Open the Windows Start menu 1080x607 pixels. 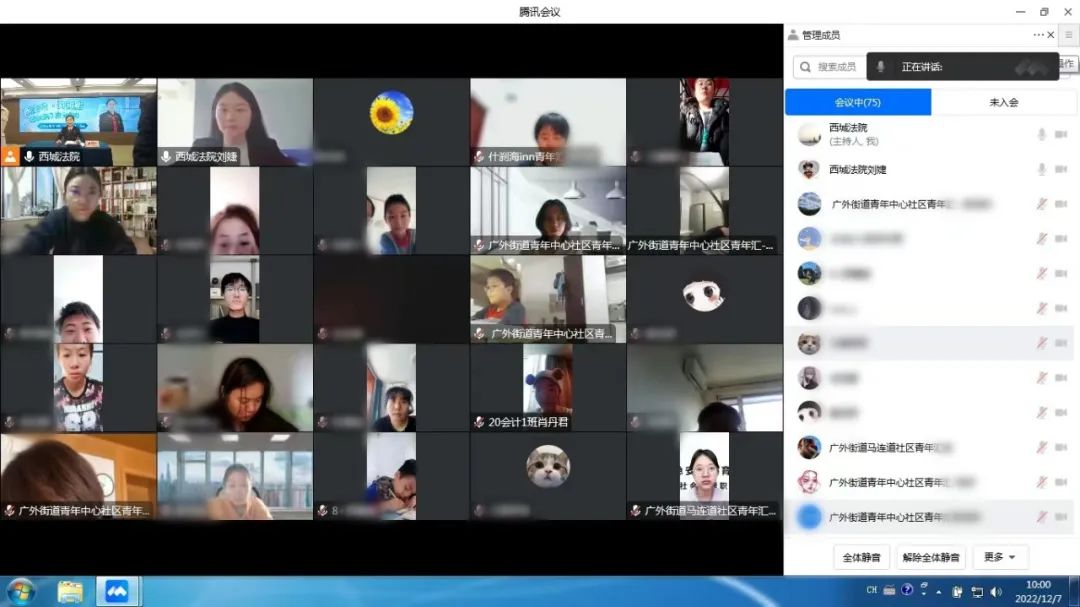[x=21, y=591]
